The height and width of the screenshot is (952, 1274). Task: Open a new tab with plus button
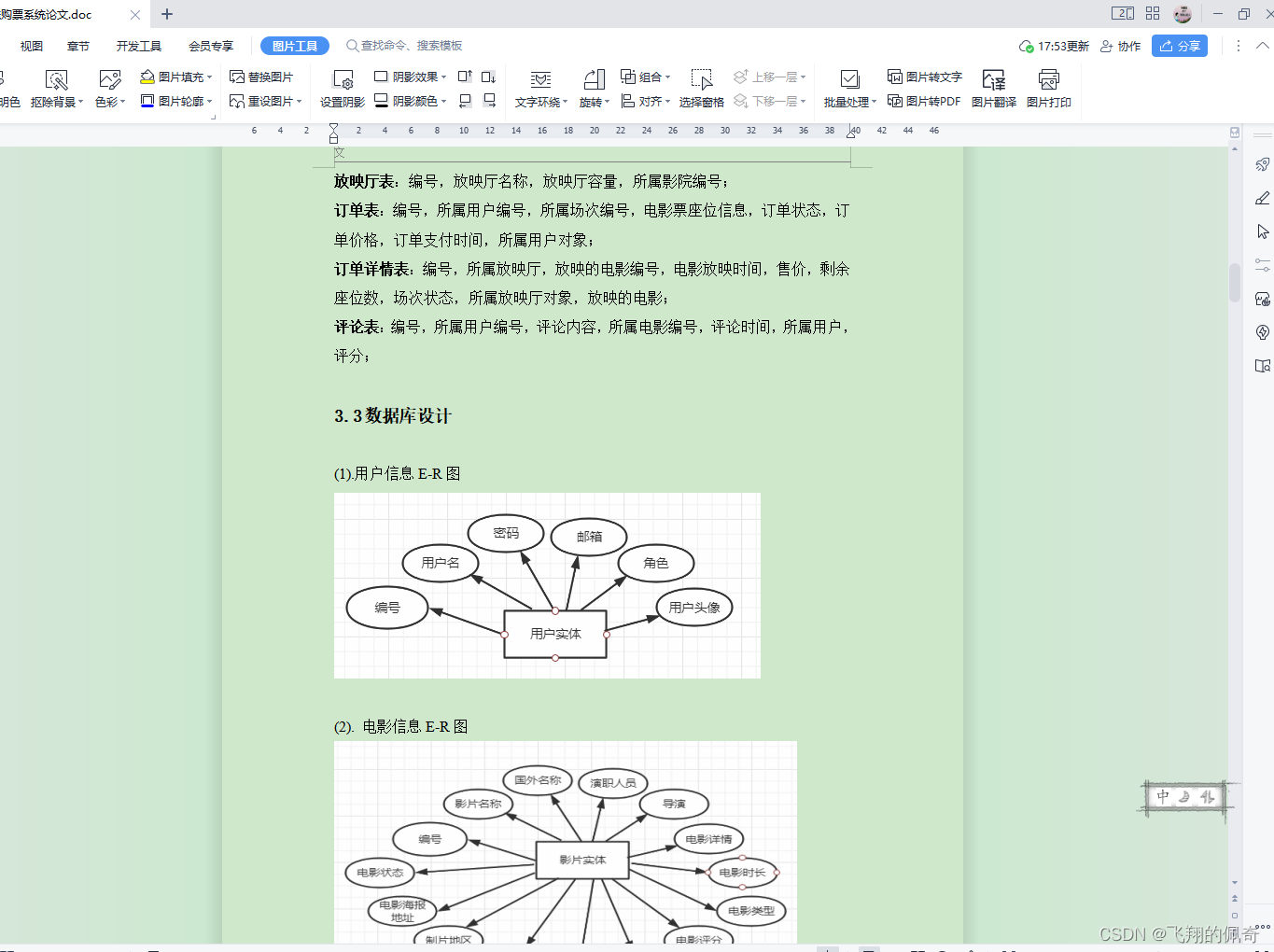coord(167,14)
